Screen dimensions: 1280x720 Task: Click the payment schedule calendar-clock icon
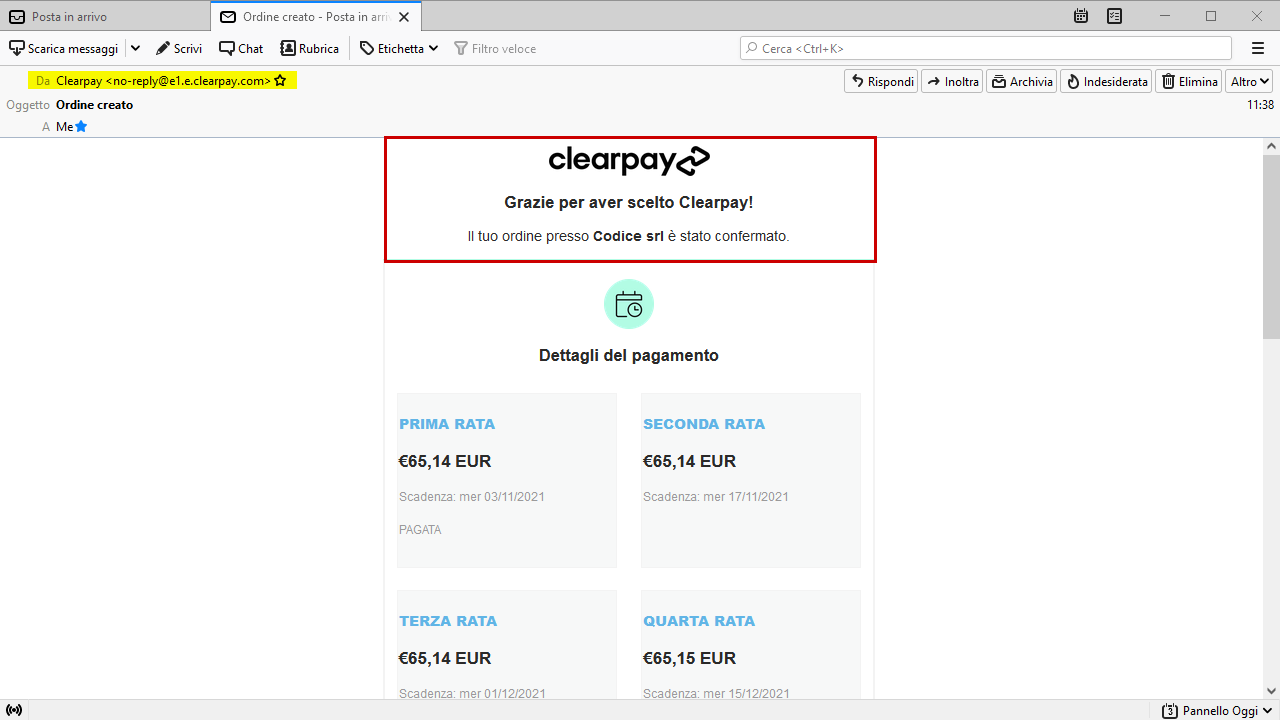coord(629,304)
